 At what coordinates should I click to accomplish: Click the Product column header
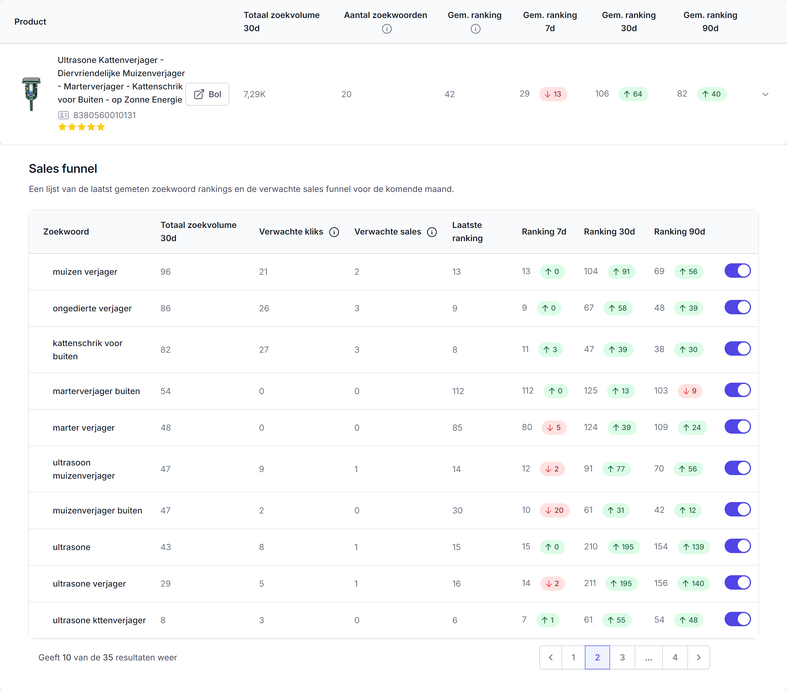tap(30, 22)
